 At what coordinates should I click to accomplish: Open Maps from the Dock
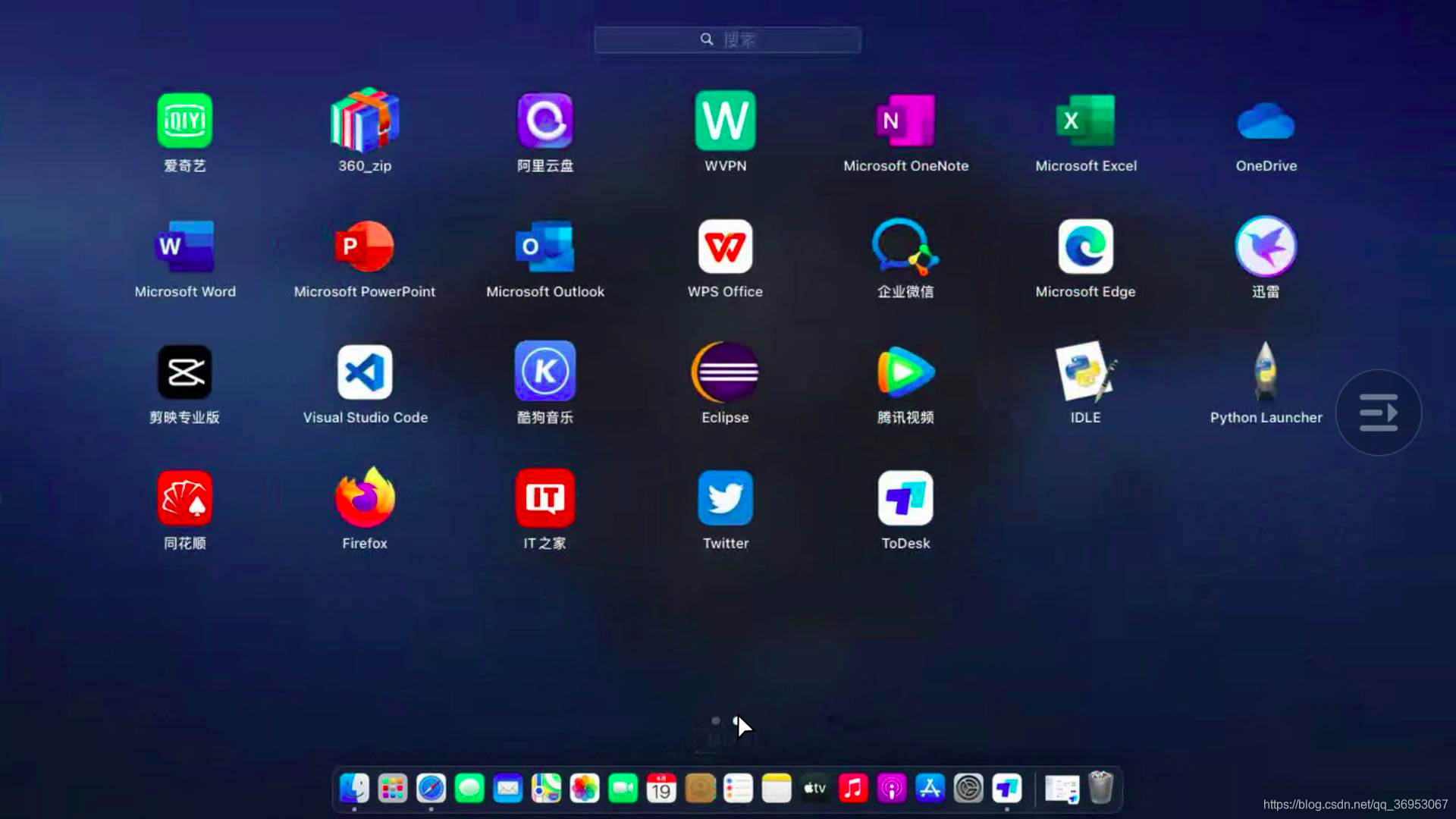click(x=546, y=789)
